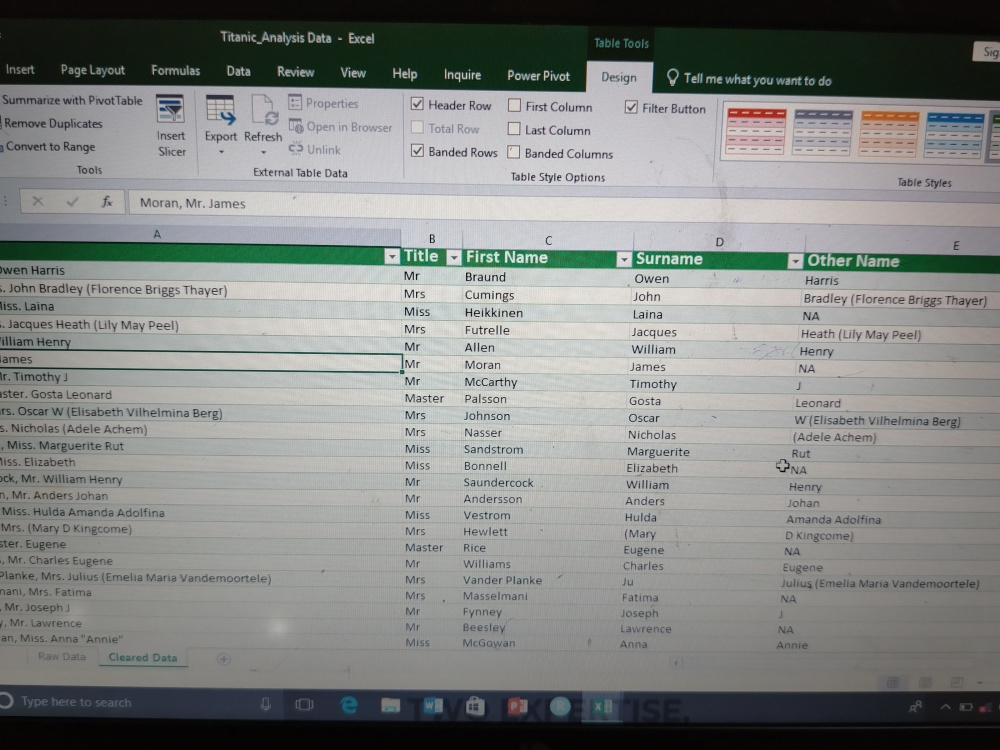Select the Amanda Adolfina cell
Image resolution: width=1000 pixels, height=750 pixels.
[893, 520]
